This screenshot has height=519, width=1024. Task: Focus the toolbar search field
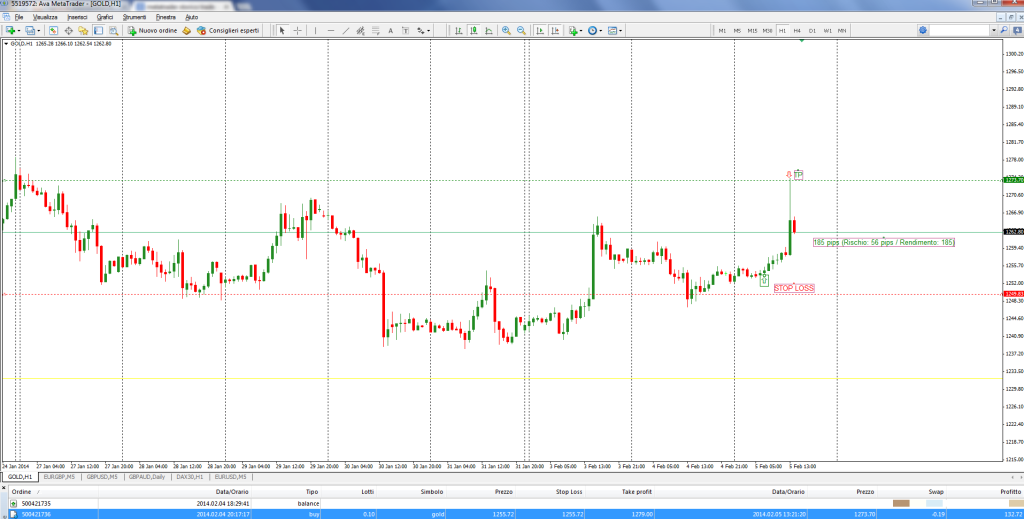(960, 30)
